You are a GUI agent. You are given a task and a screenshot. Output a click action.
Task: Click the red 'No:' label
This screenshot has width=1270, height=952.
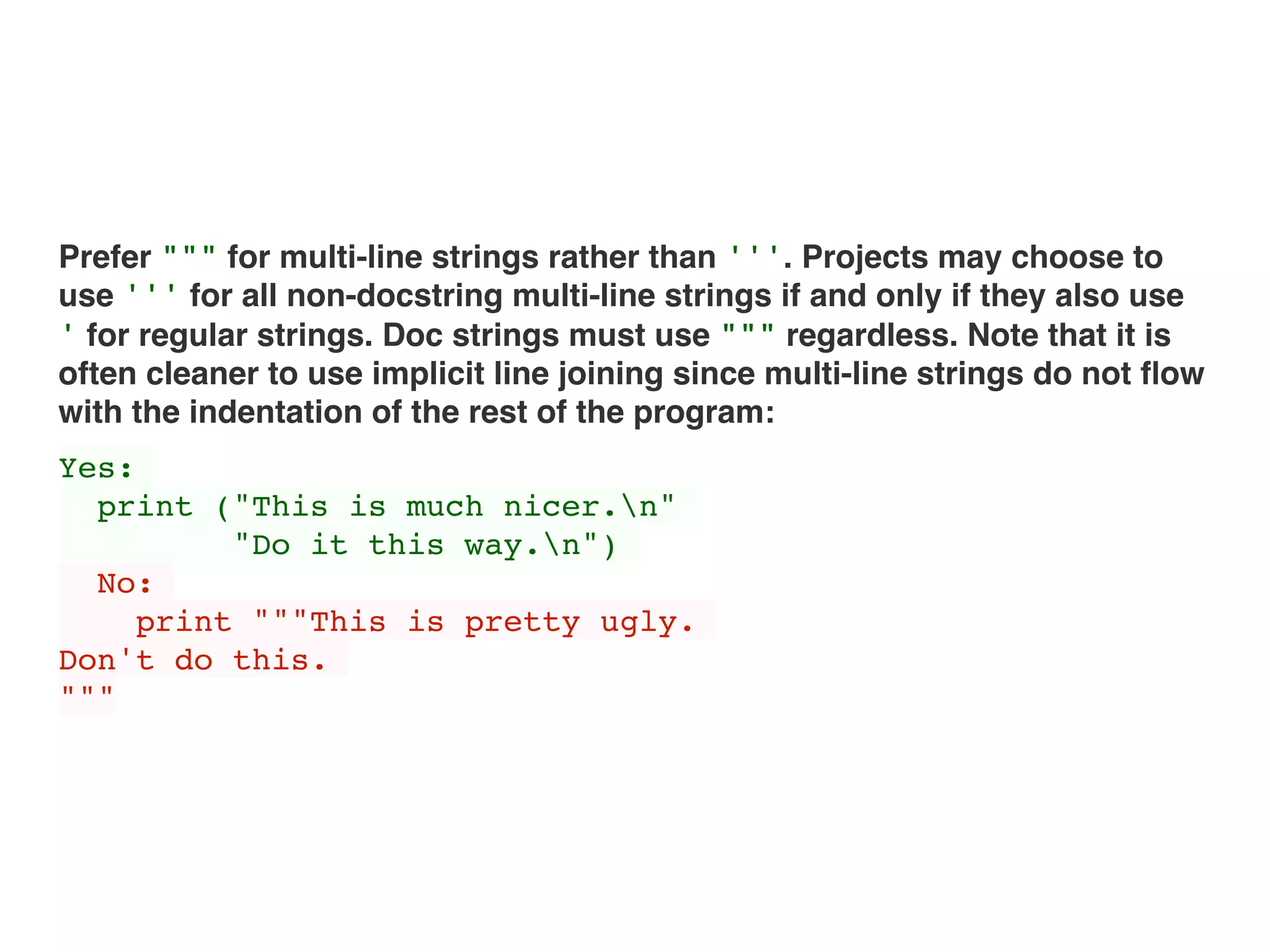coord(125,583)
